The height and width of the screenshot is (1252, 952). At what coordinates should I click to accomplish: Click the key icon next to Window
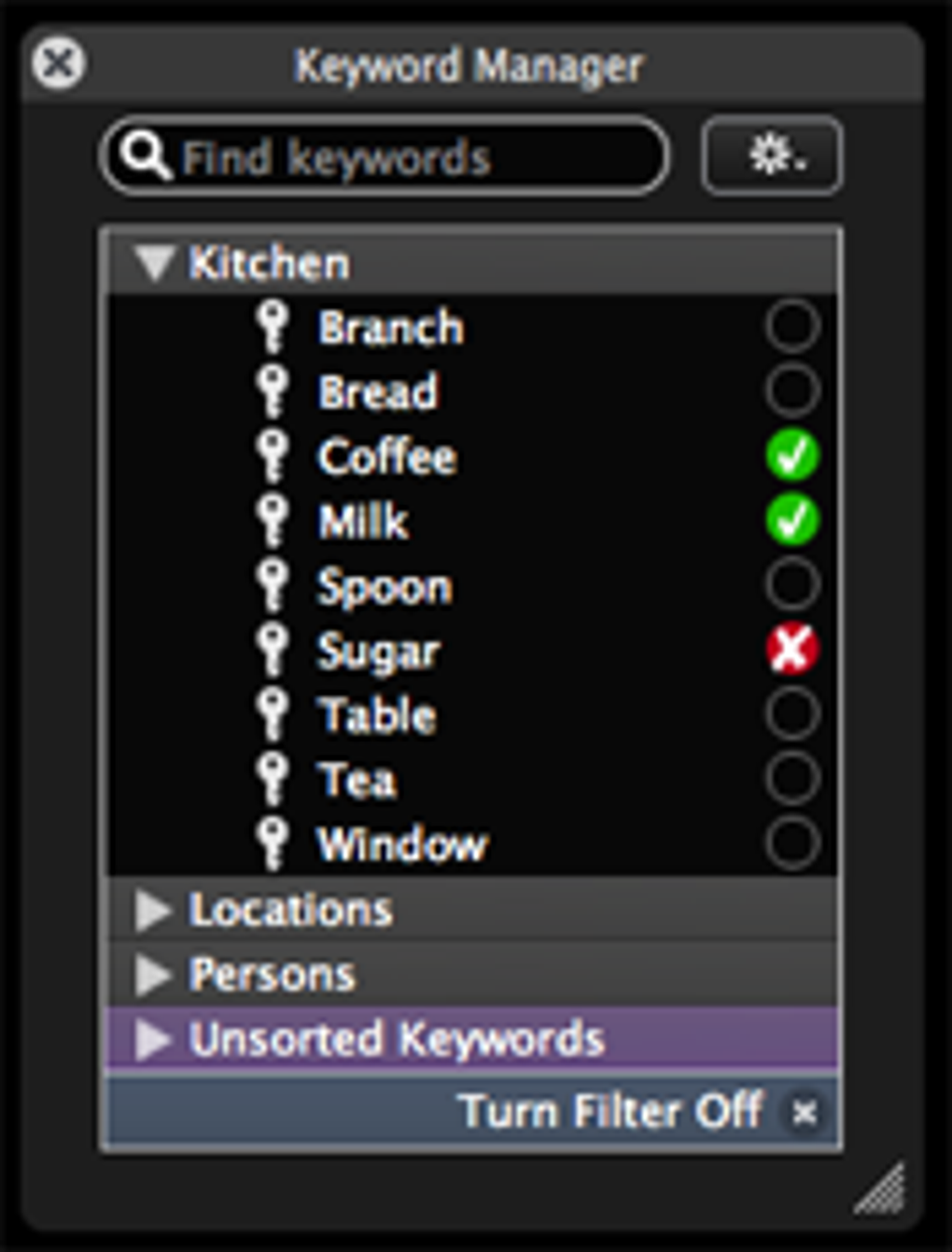tap(273, 844)
